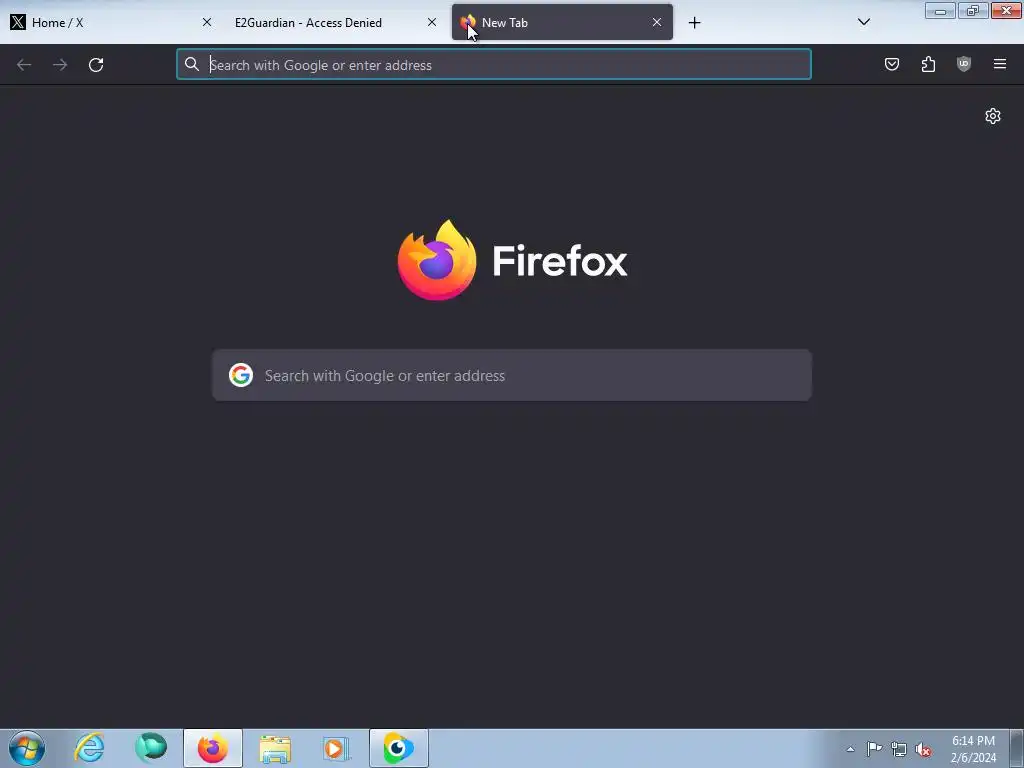Click the muted volume tray icon
The width and height of the screenshot is (1024, 768).
click(x=923, y=749)
